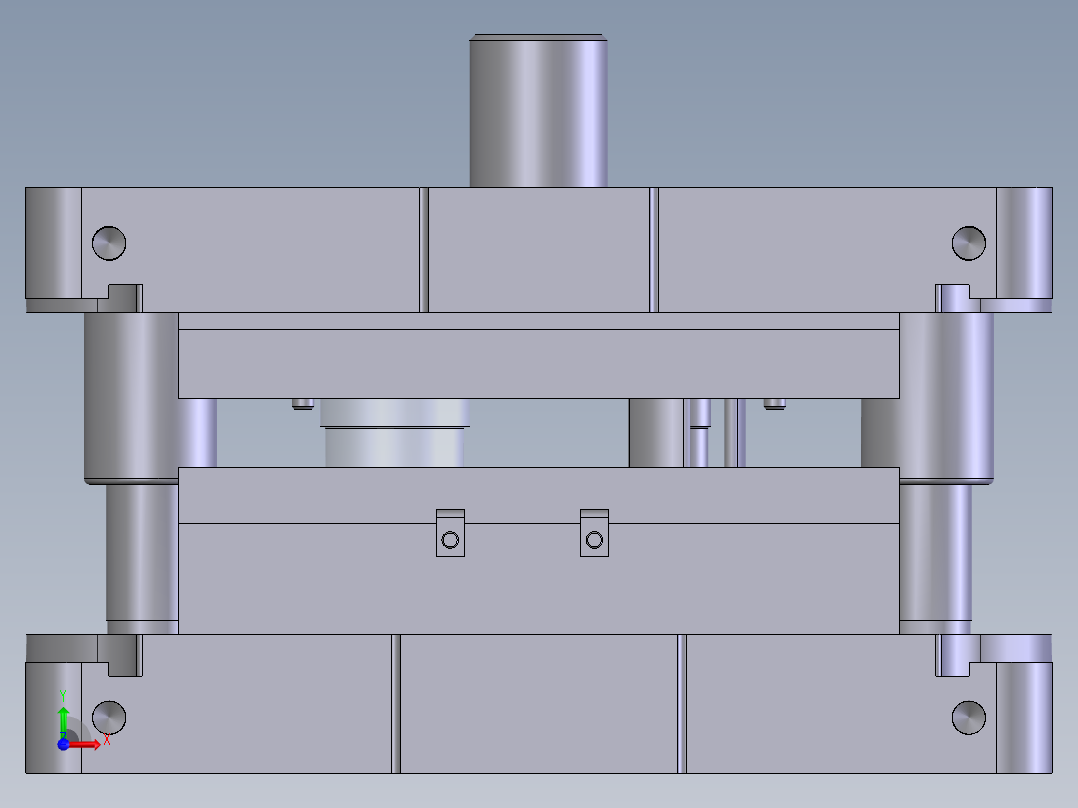The width and height of the screenshot is (1078, 808).
Task: Click the small bolt head on the right side
Action: click(x=774, y=404)
